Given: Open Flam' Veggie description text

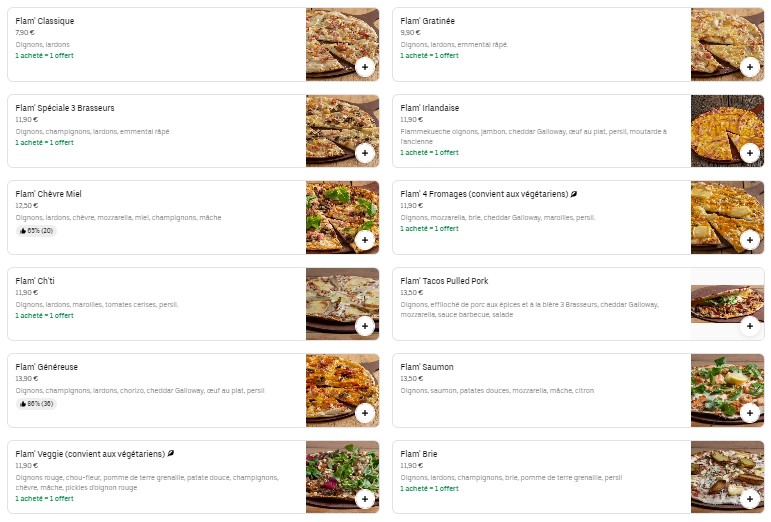Looking at the screenshot, I should [146, 483].
